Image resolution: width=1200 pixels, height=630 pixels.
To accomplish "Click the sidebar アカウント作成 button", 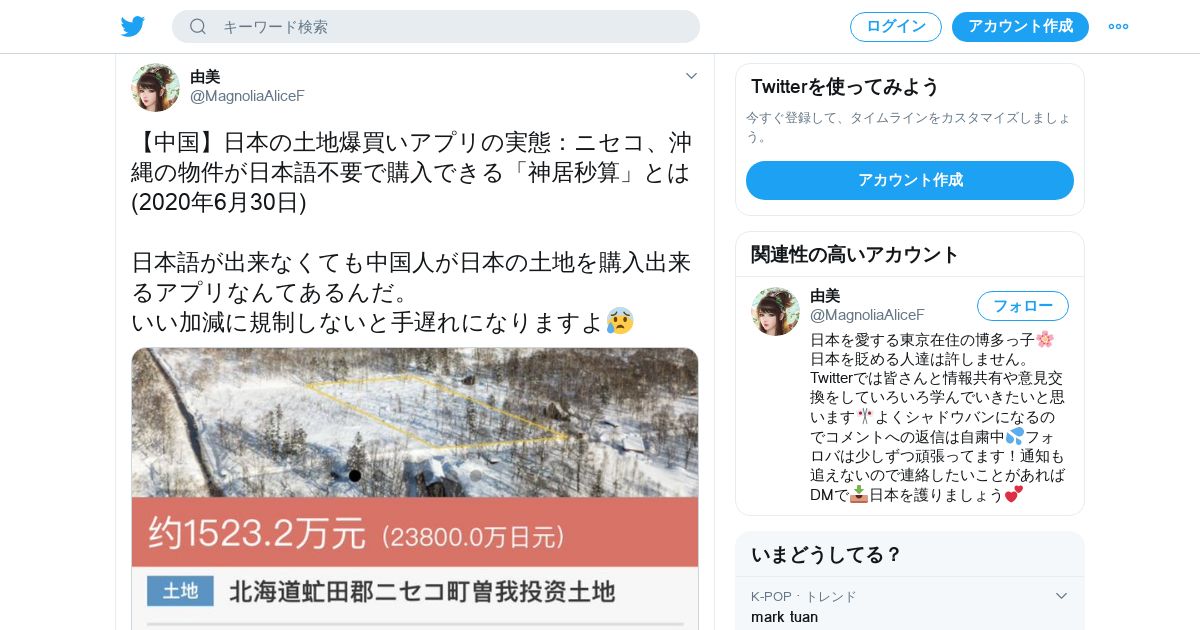I will 910,180.
